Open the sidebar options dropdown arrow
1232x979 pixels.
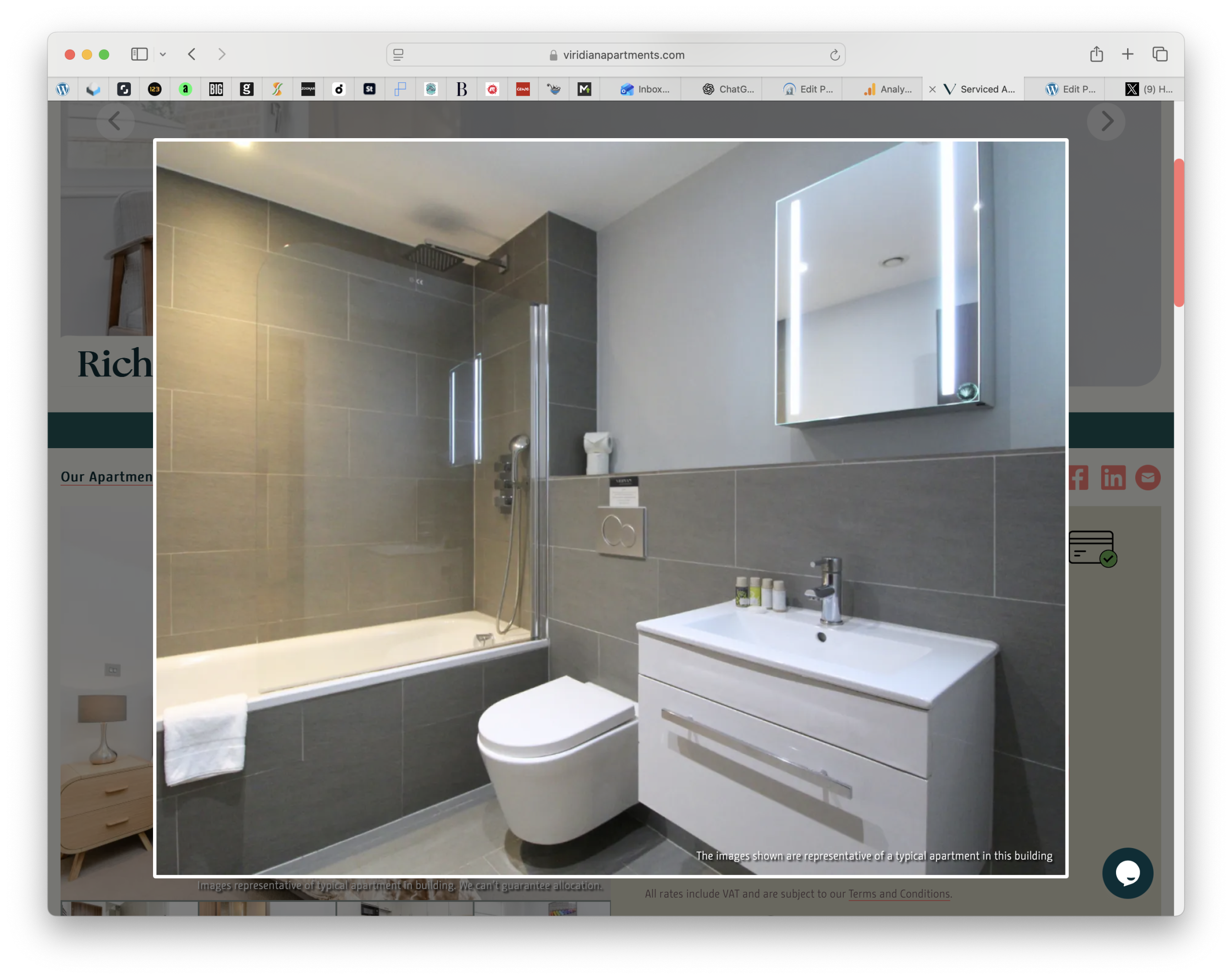point(163,55)
